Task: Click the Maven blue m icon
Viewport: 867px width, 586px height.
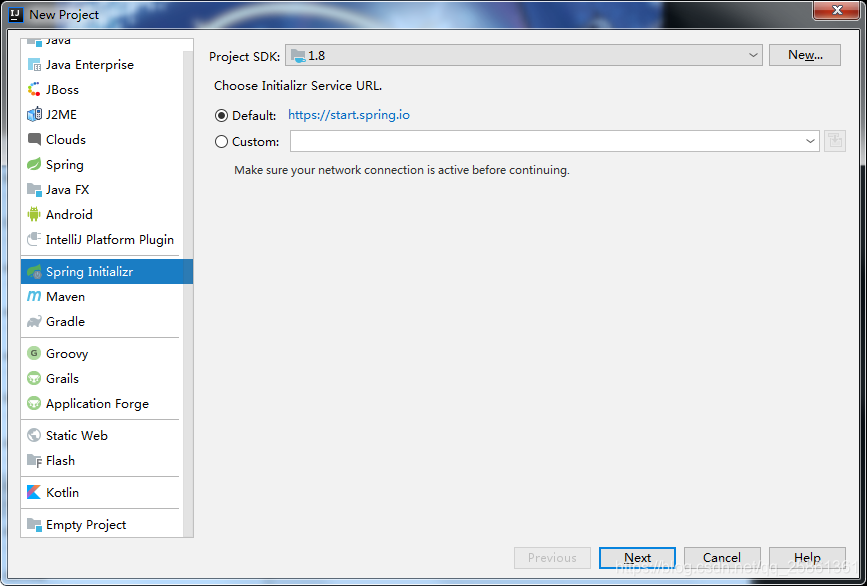Action: 34,296
